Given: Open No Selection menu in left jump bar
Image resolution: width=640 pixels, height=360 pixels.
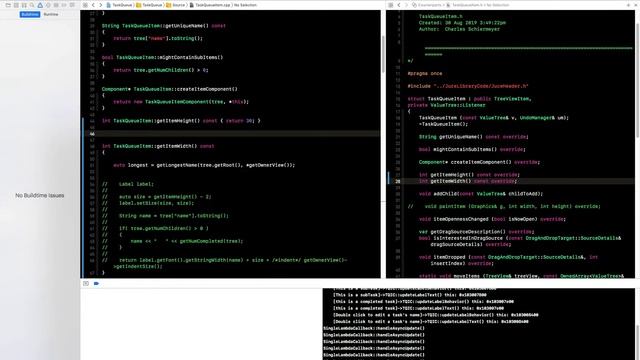Looking at the screenshot, I should (x=245, y=5).
